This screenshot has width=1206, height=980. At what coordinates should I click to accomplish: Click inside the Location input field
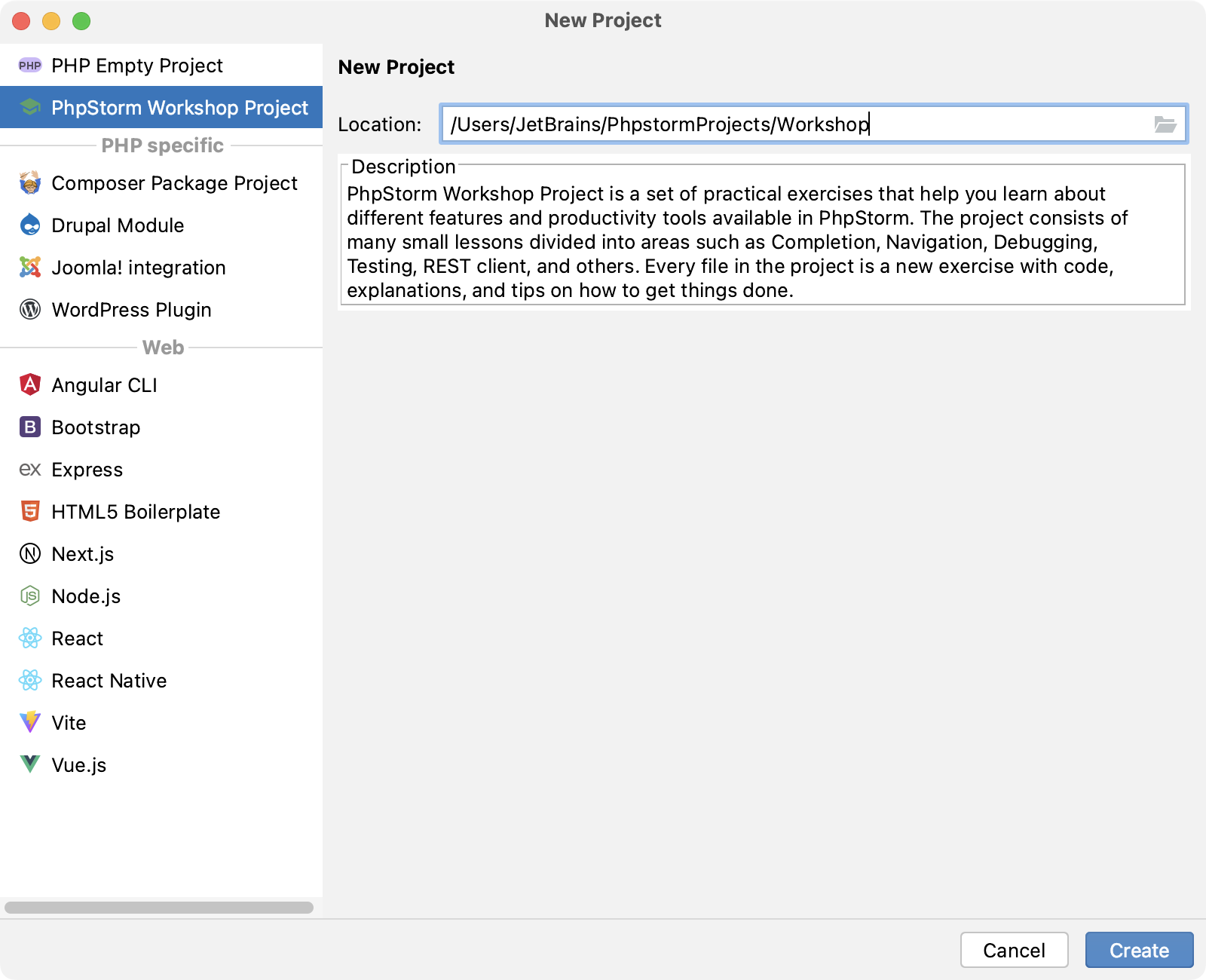[754, 124]
